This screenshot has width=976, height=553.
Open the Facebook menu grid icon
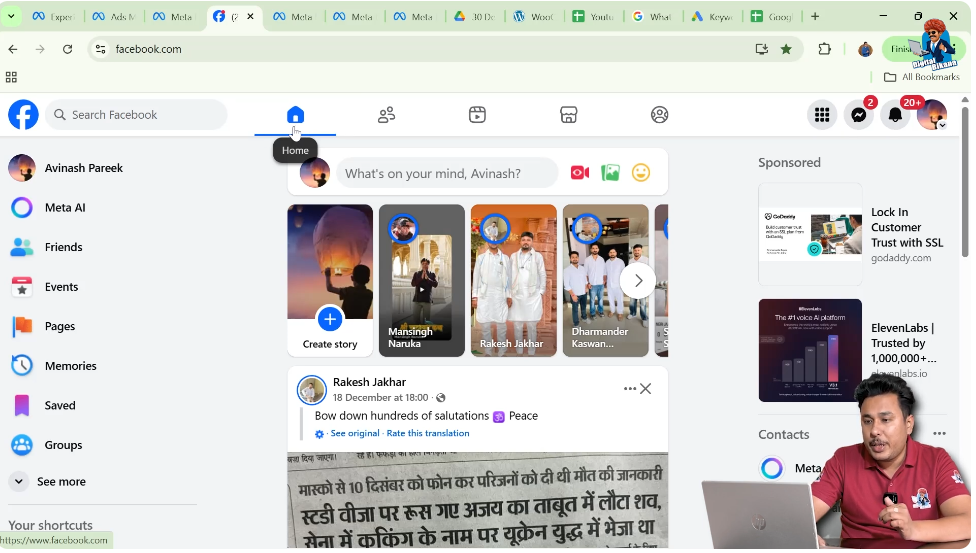point(821,115)
